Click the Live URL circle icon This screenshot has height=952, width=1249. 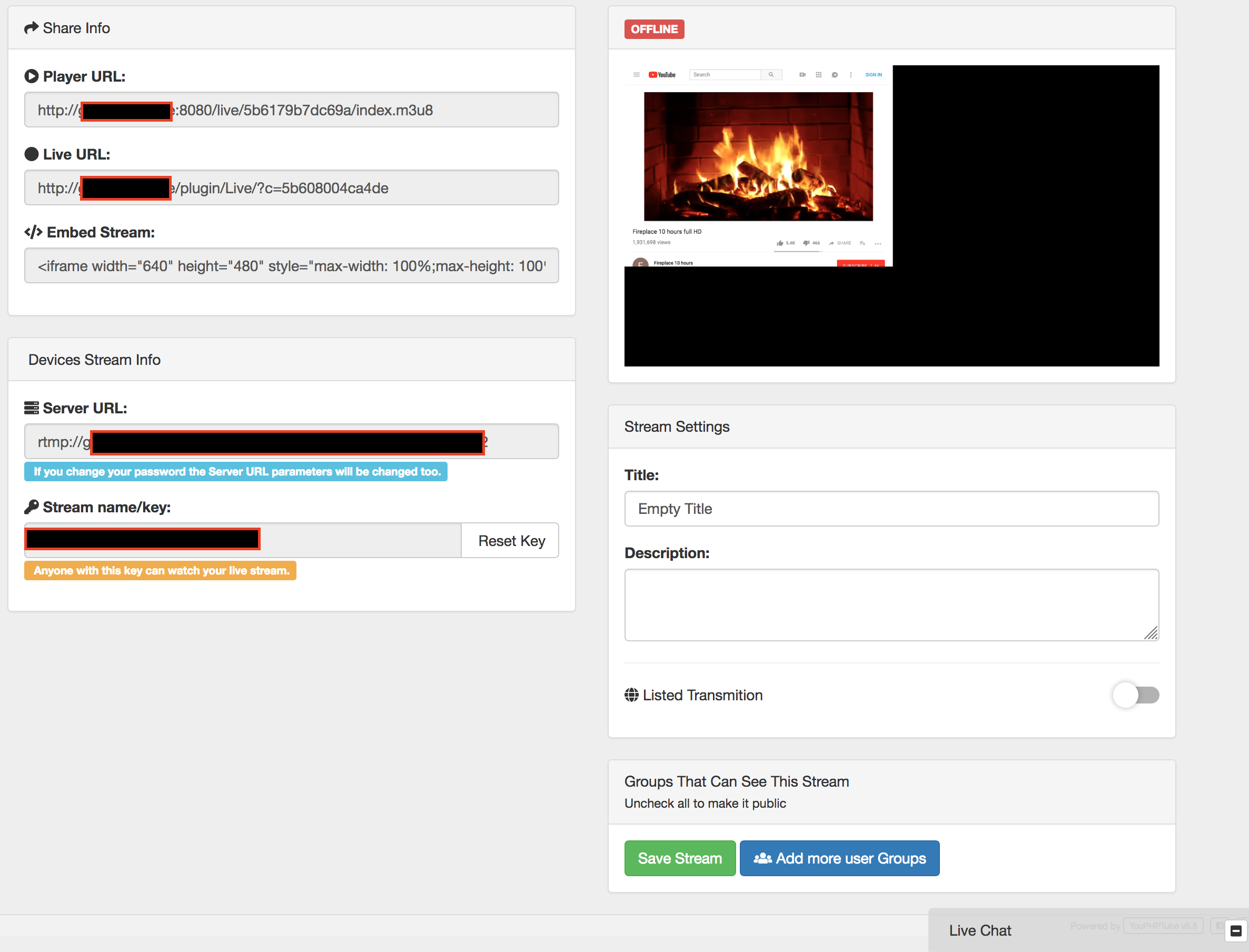coord(32,154)
